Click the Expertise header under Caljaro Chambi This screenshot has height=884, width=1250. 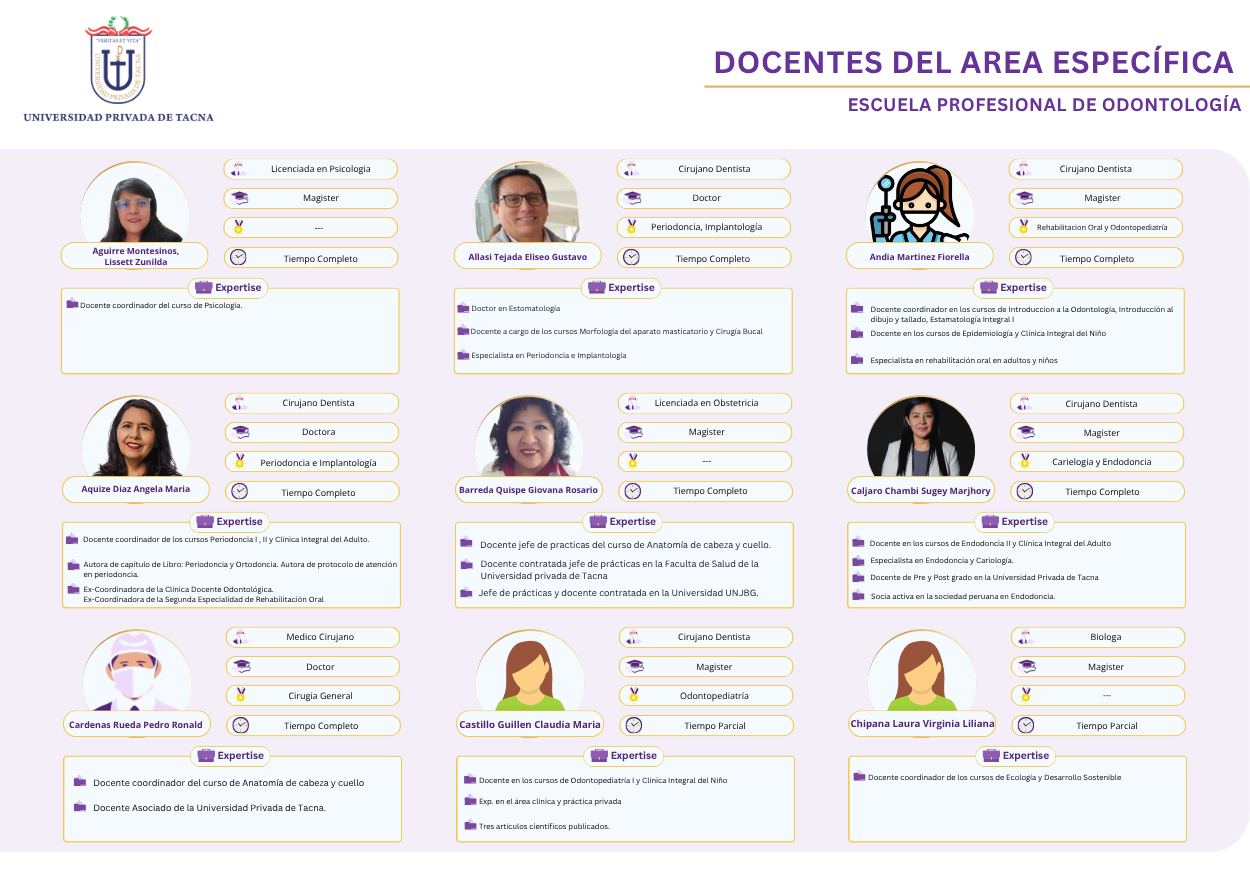[1015, 521]
